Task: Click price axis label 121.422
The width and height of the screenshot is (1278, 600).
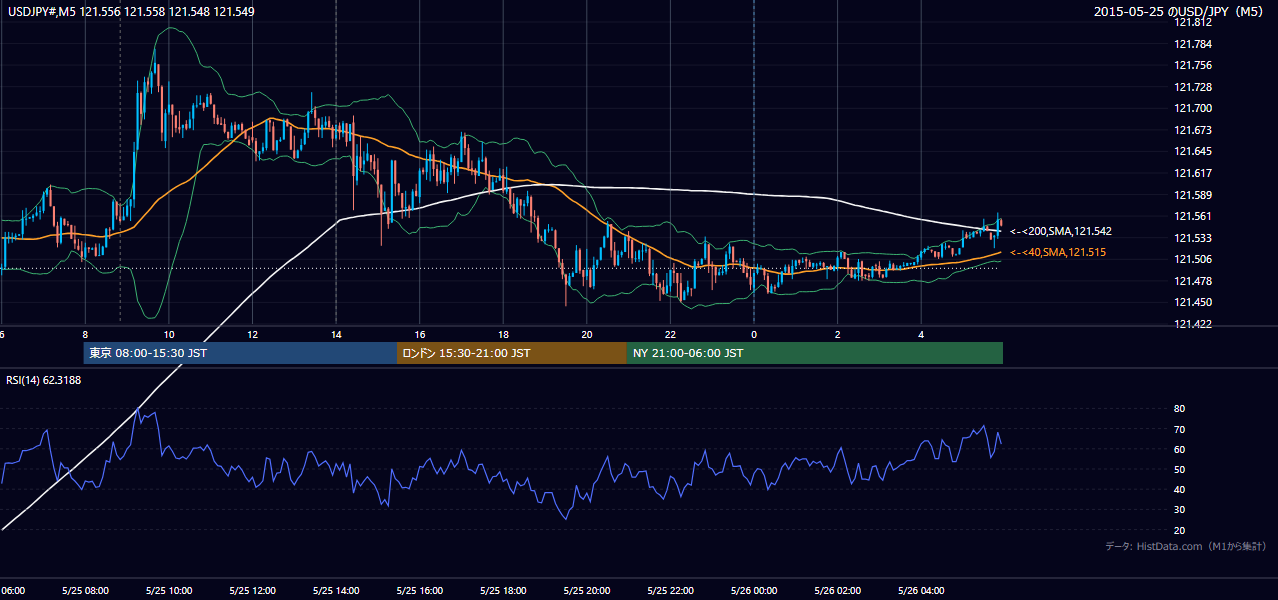Action: click(1193, 324)
